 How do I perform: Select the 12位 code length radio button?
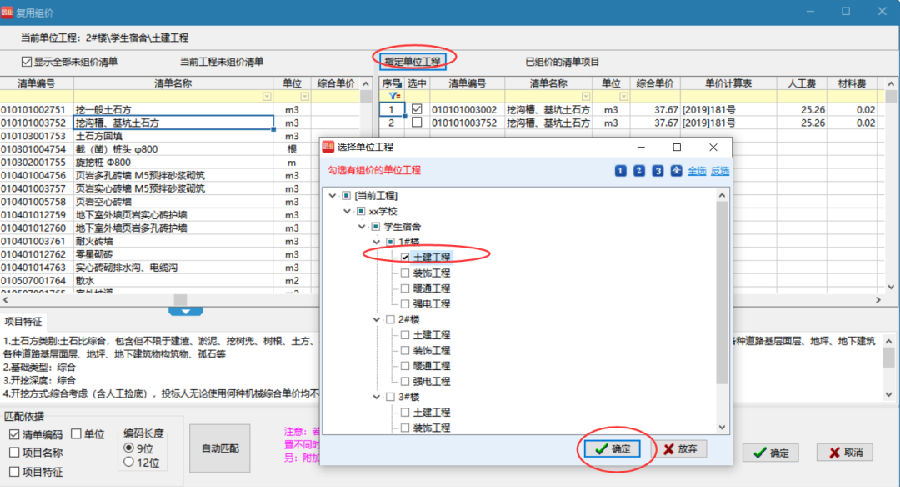click(129, 463)
